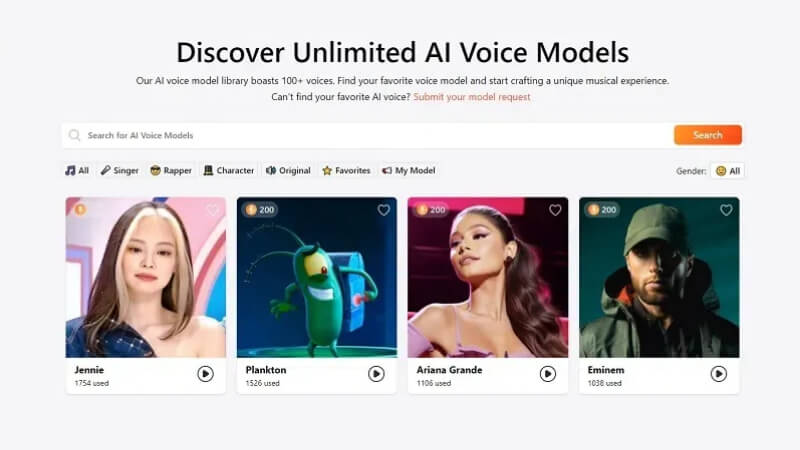
Task: Select the Rapper category filter
Action: point(171,170)
